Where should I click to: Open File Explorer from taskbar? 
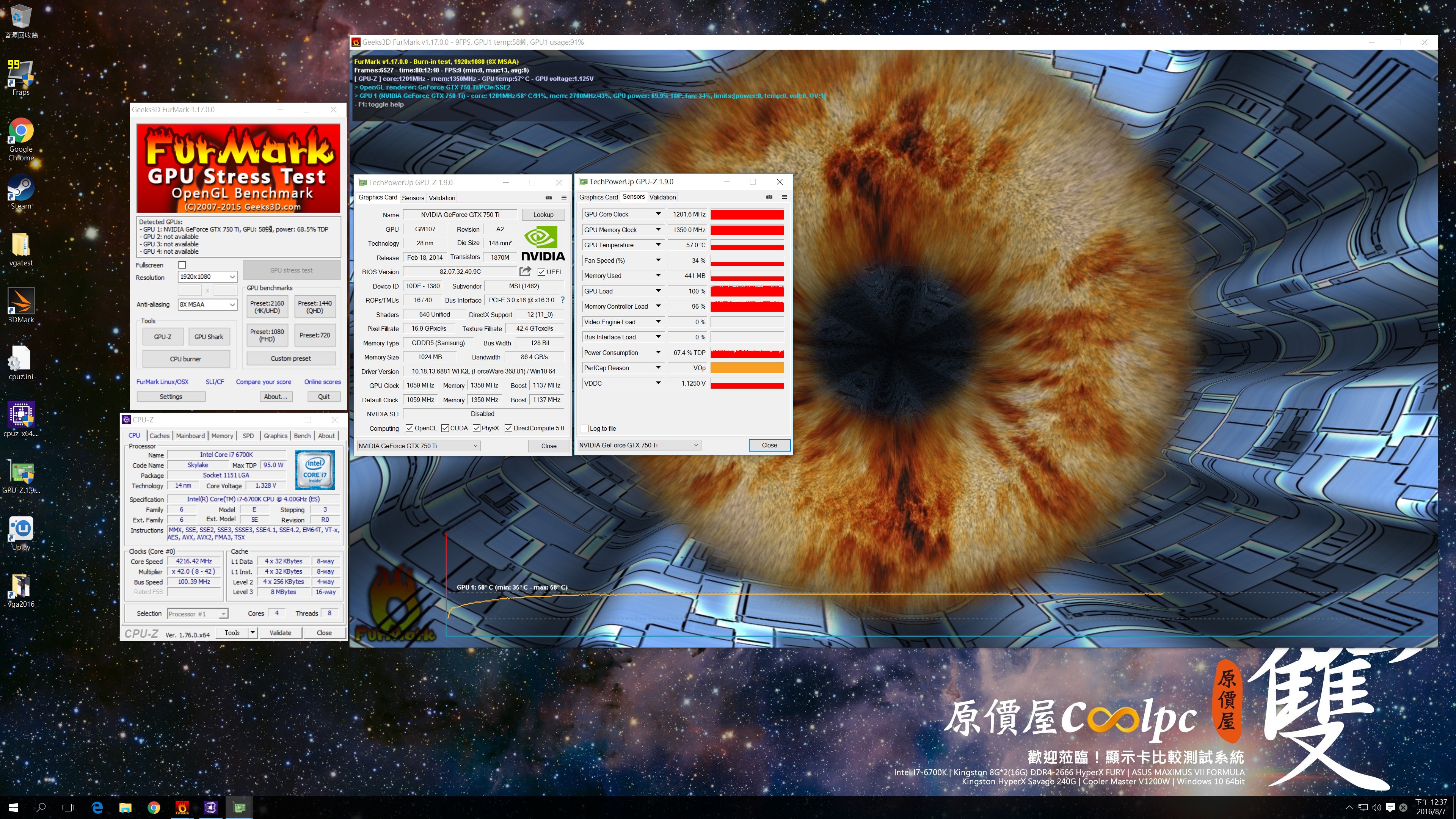[126, 808]
